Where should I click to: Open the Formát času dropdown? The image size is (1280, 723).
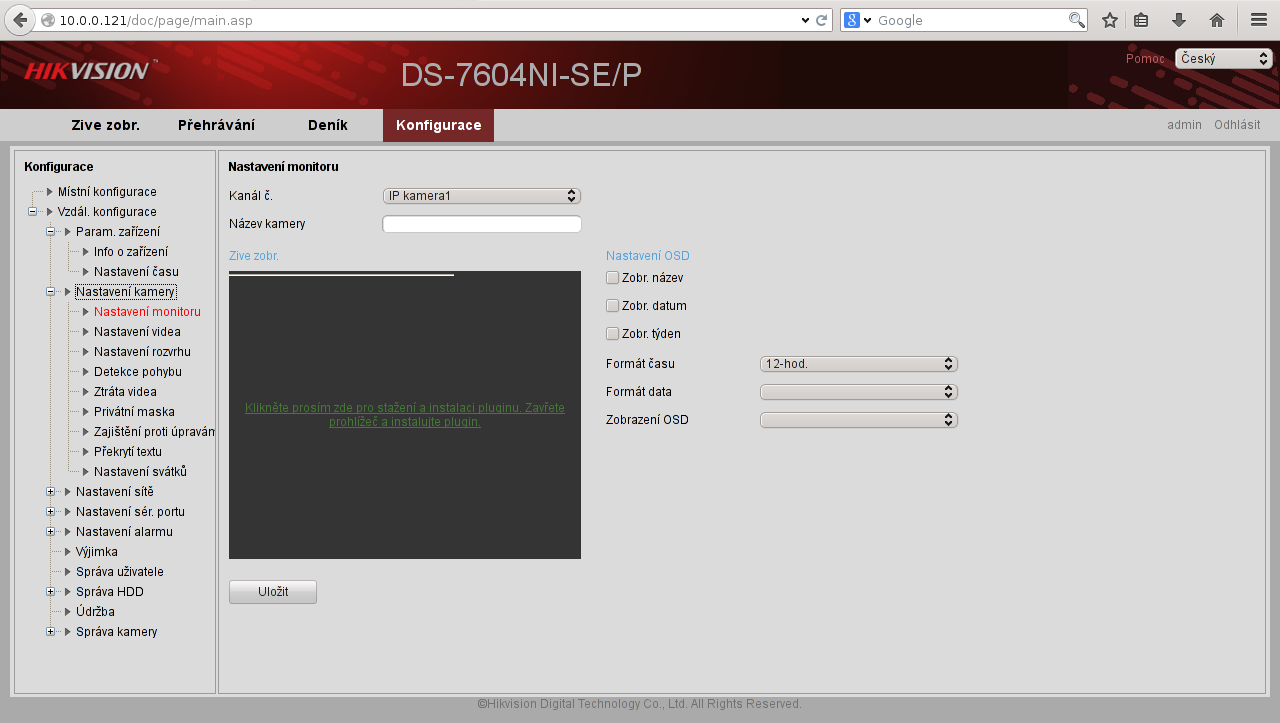858,364
